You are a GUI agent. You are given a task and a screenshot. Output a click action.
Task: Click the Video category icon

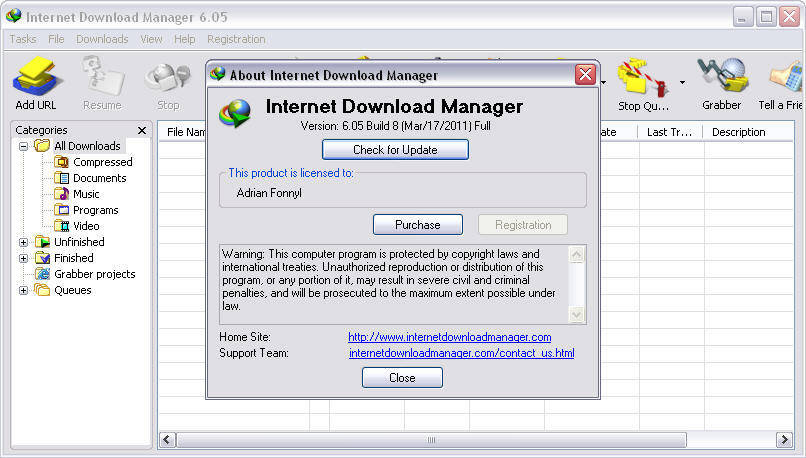(61, 226)
